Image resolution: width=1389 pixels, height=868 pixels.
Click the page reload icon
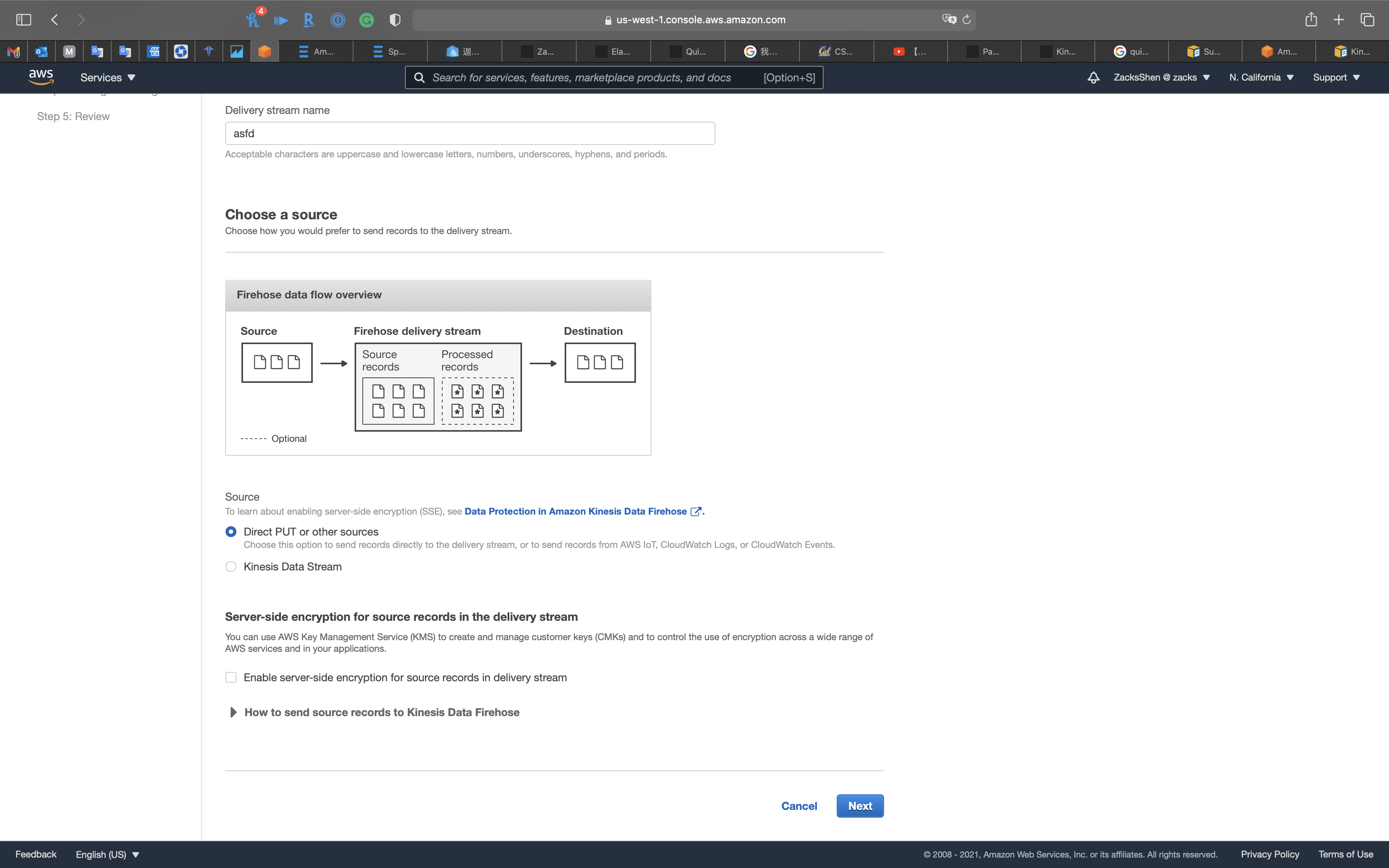967,19
